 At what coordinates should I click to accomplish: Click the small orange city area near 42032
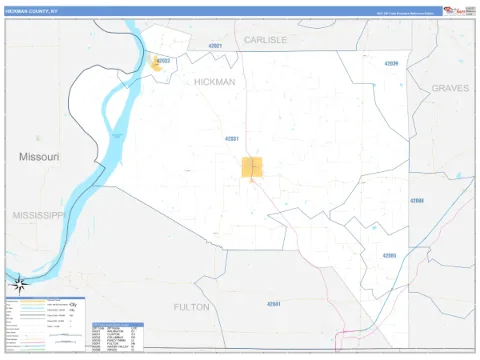click(x=155, y=64)
